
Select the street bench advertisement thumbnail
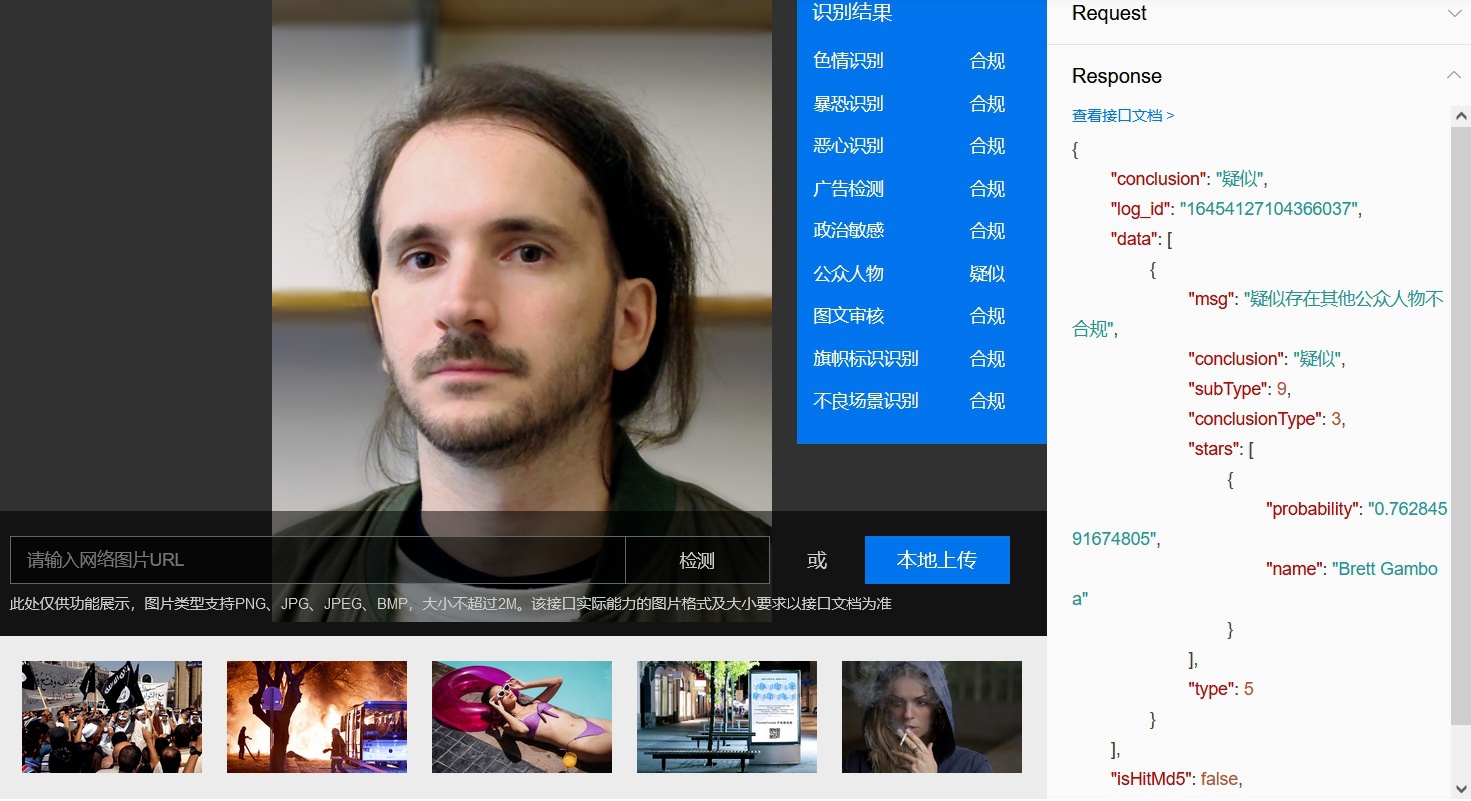pos(726,716)
